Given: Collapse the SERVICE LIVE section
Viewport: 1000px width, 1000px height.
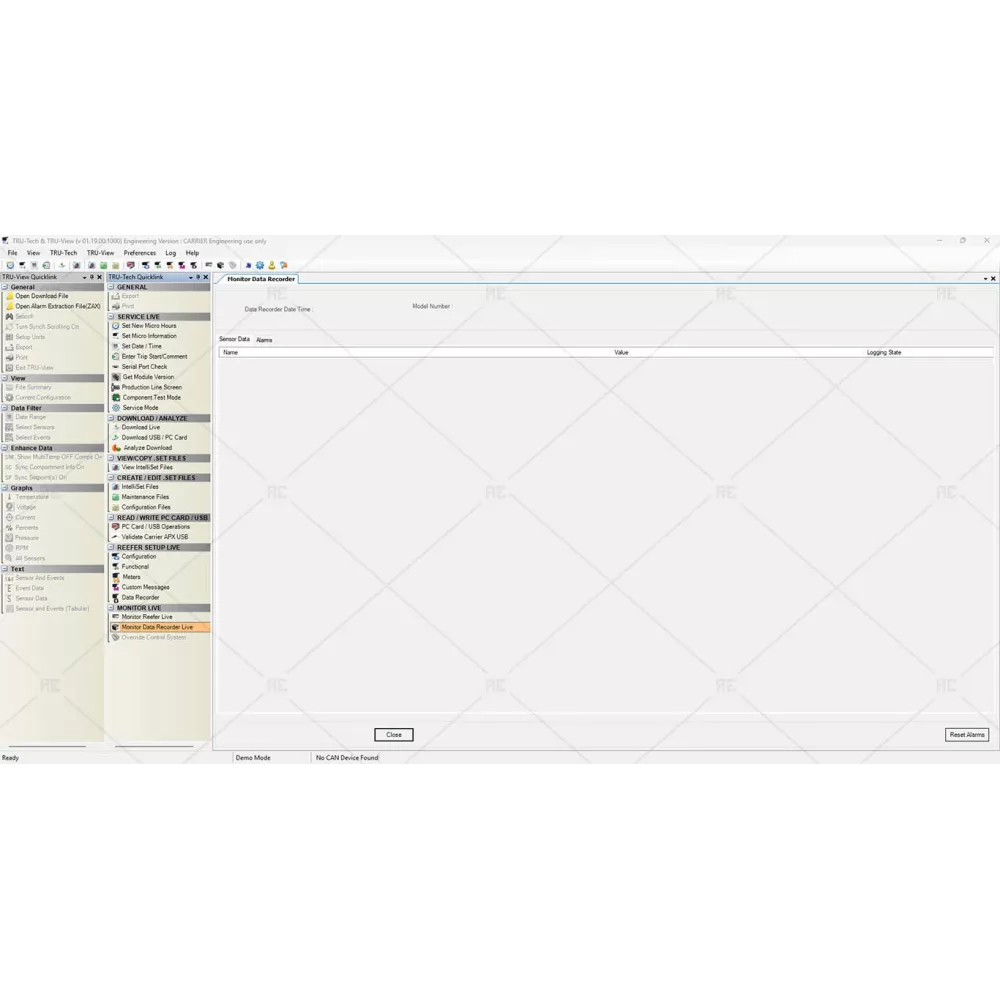Looking at the screenshot, I should (112, 316).
